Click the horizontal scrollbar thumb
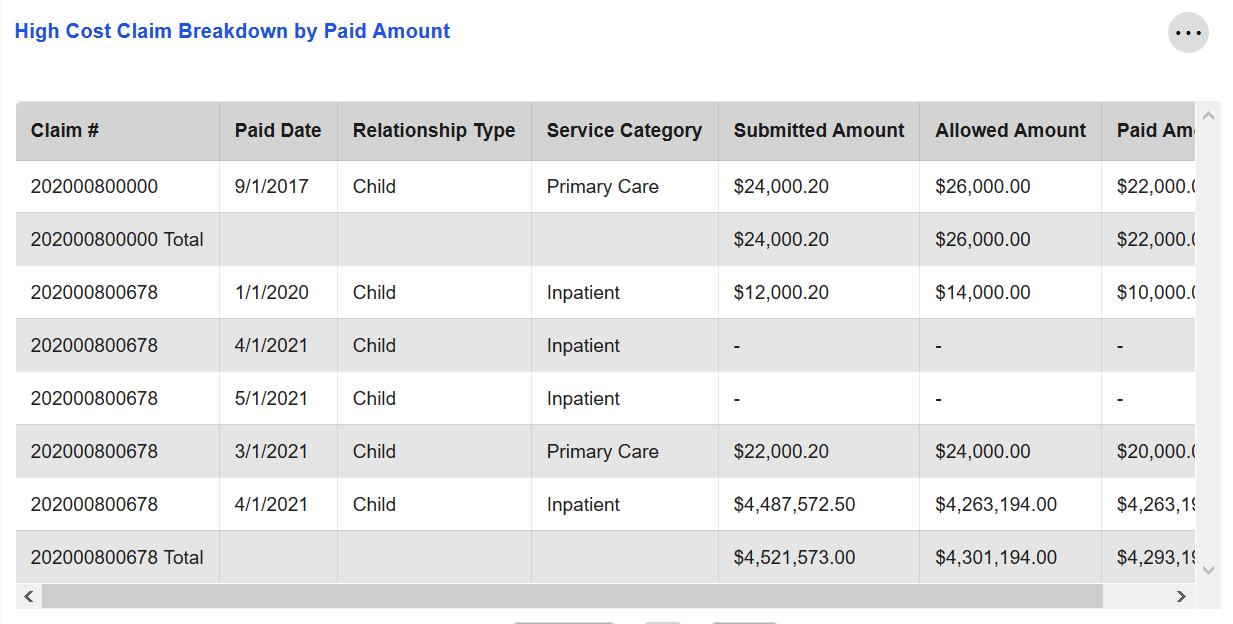This screenshot has width=1233, height=624. (572, 596)
